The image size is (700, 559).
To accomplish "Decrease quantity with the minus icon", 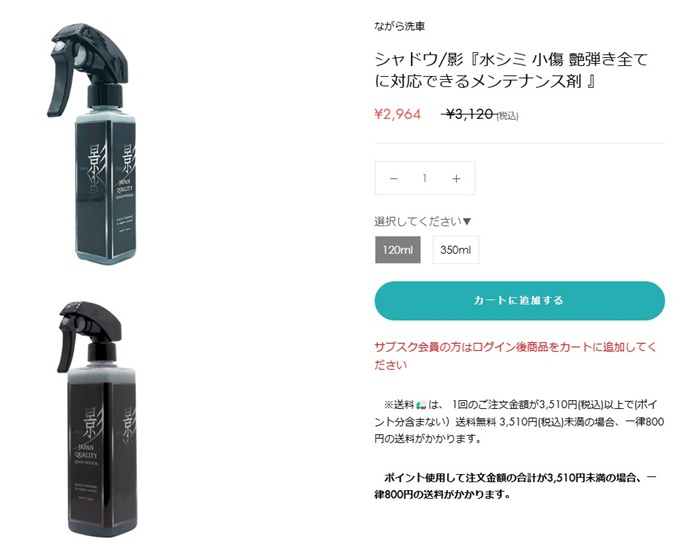I will pyautogui.click(x=394, y=179).
